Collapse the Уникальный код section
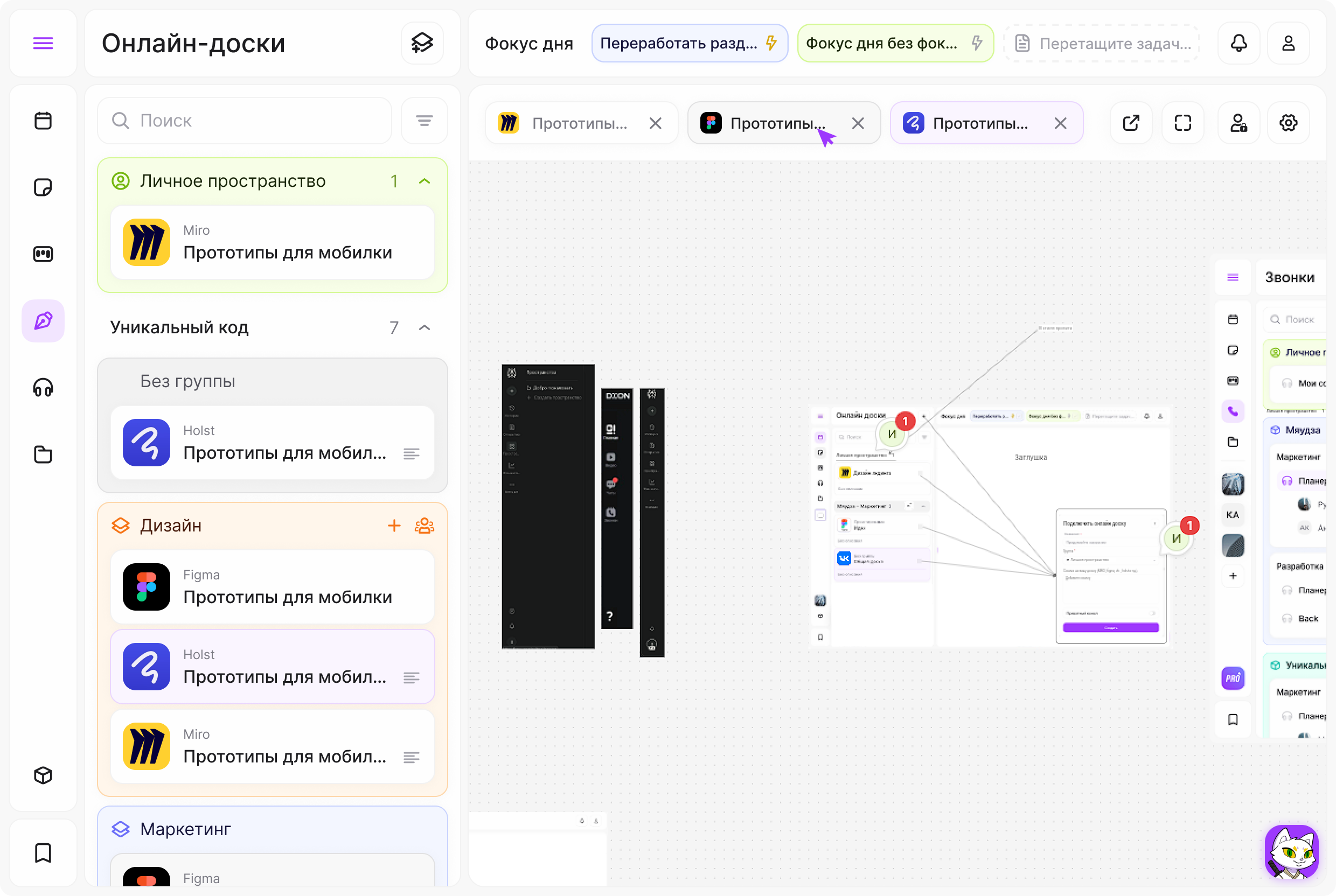 (x=424, y=327)
